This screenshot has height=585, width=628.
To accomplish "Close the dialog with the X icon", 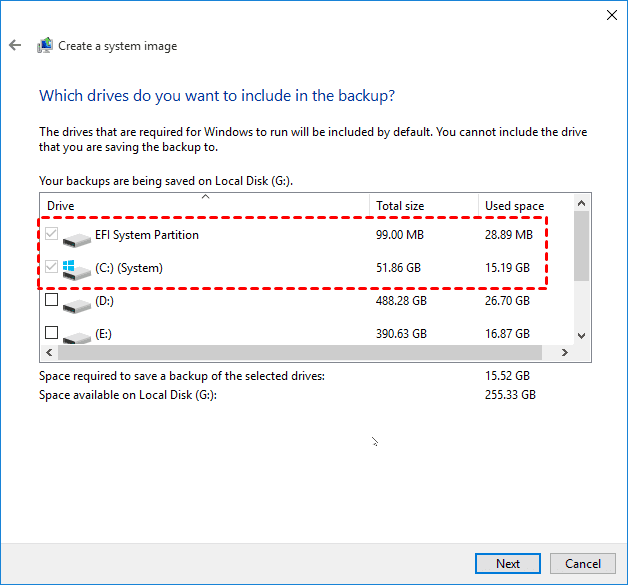I will pos(611,15).
